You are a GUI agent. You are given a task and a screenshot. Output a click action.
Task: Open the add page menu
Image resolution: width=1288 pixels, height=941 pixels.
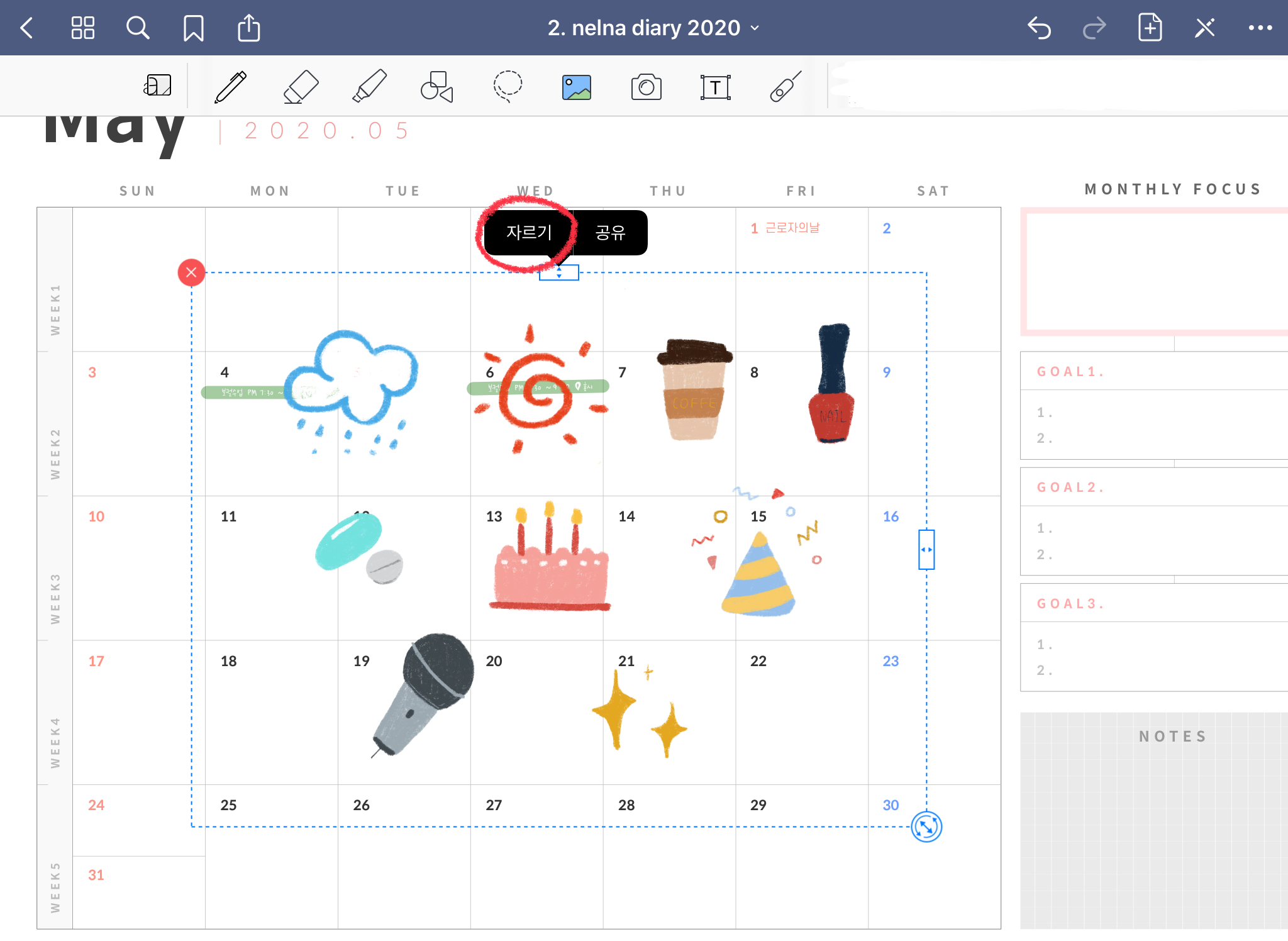tap(1150, 28)
